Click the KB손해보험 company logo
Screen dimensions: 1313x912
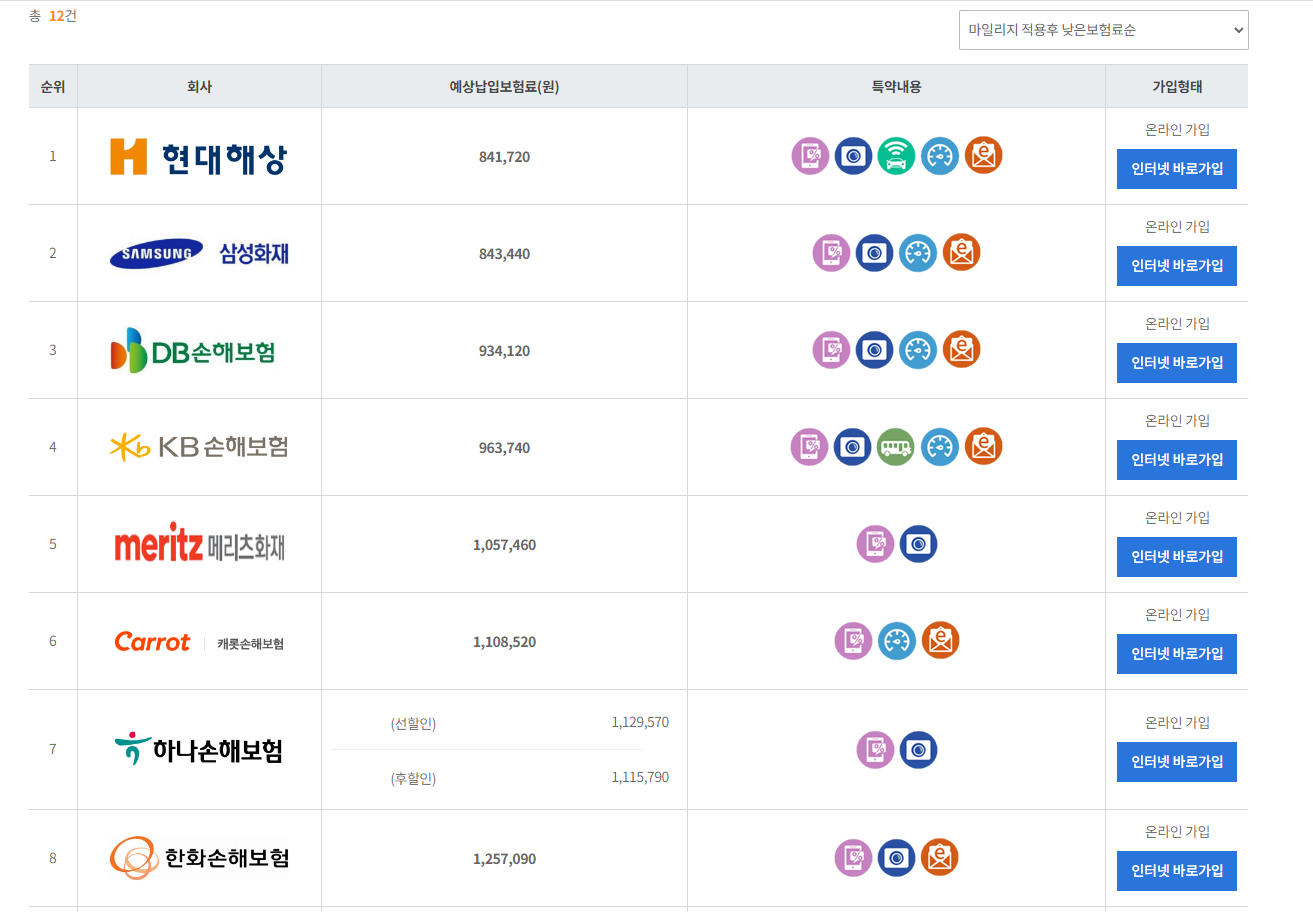pyautogui.click(x=199, y=447)
